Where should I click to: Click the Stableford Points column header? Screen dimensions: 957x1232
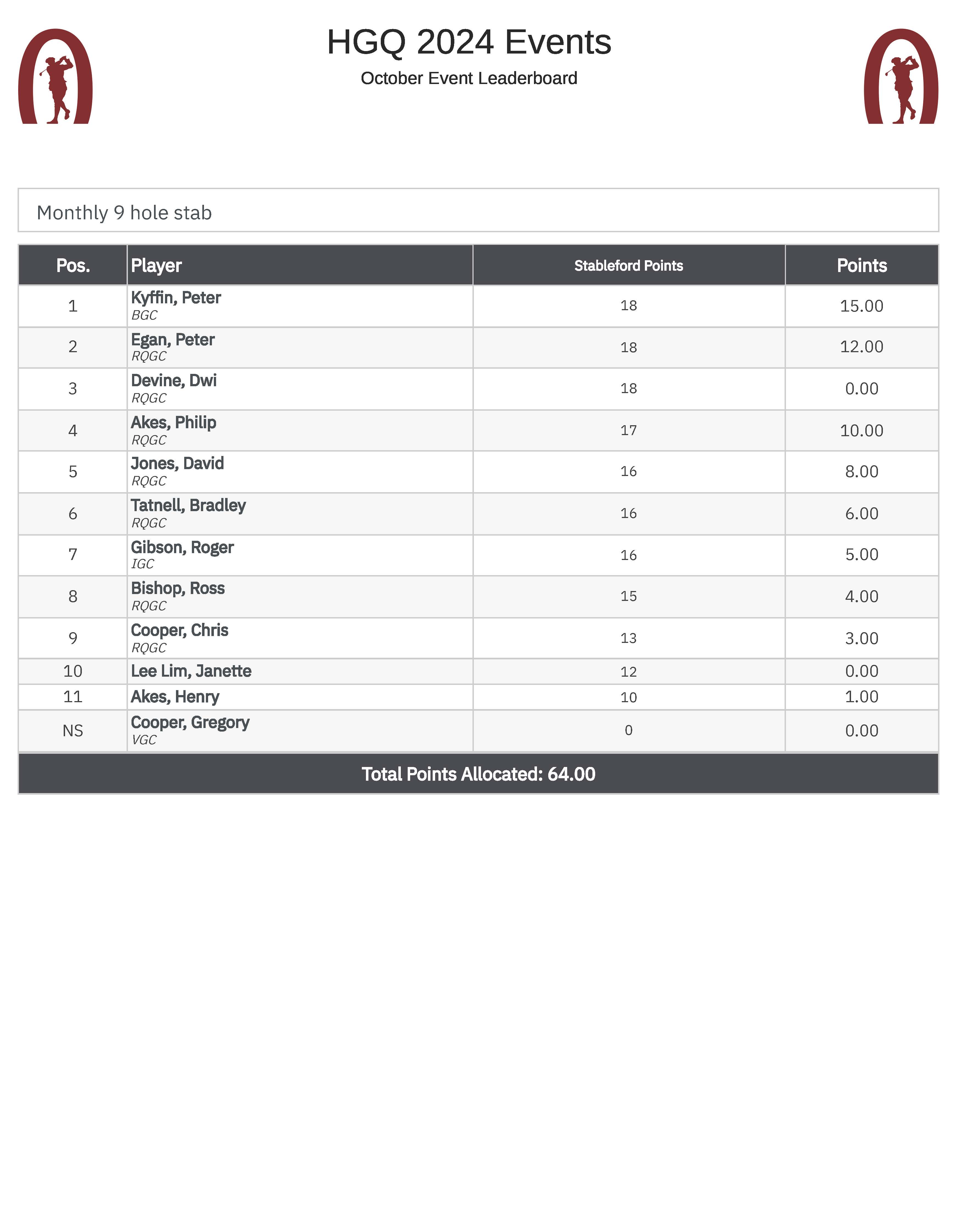628,266
